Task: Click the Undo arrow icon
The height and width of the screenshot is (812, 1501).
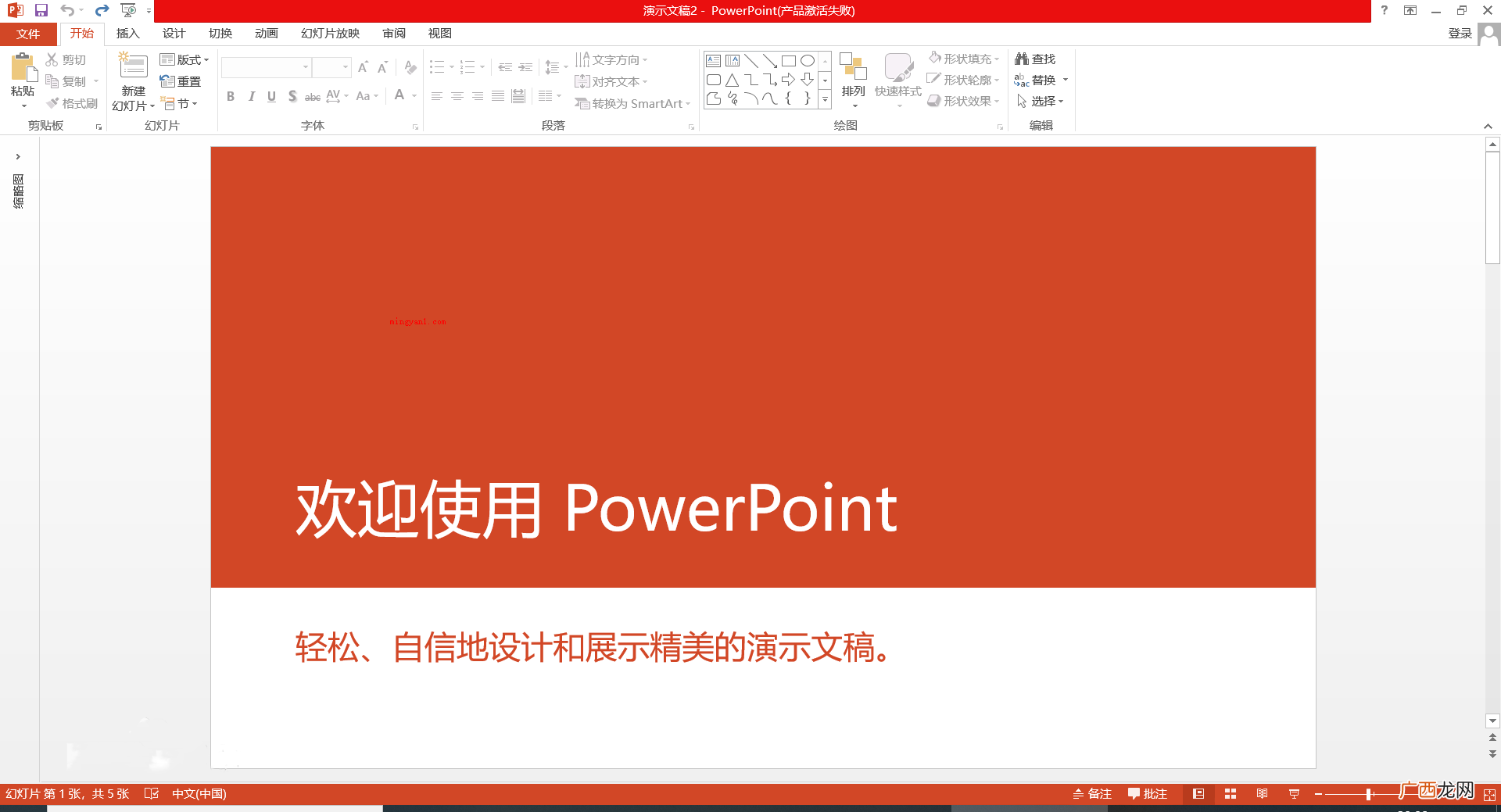Action: [x=67, y=10]
